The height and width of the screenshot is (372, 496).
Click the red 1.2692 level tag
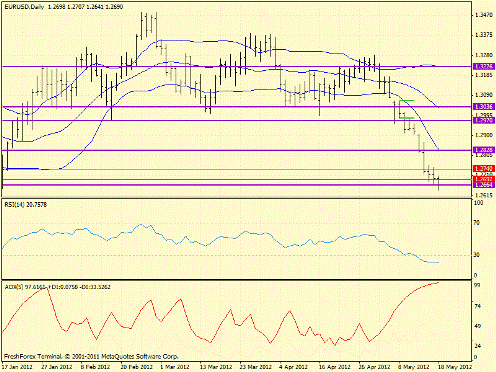(484, 179)
